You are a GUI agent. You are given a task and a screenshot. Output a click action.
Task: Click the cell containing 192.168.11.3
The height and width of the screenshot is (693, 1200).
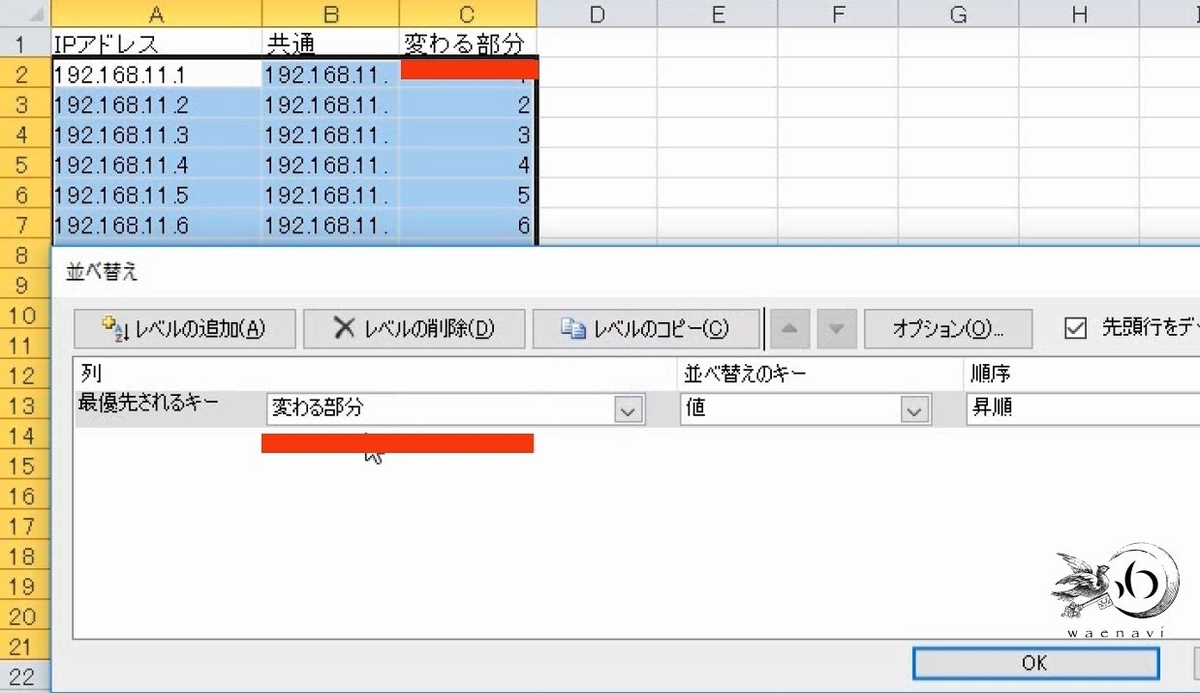click(156, 134)
